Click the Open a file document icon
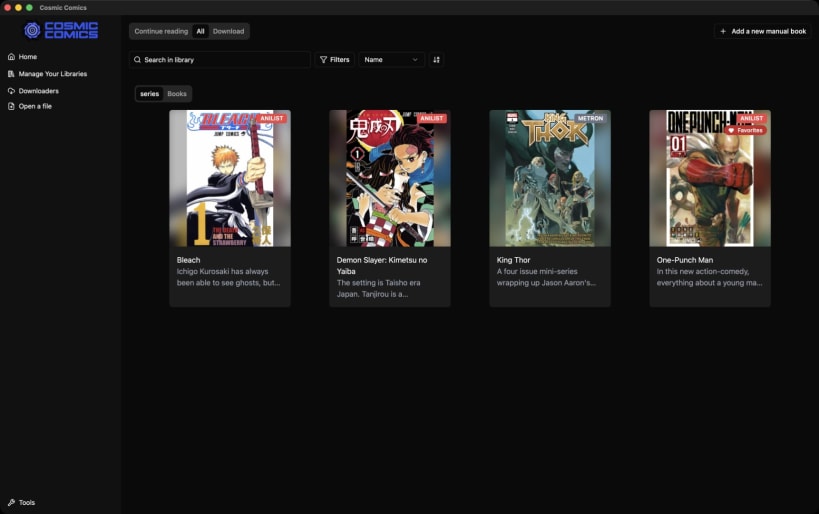 [x=11, y=106]
